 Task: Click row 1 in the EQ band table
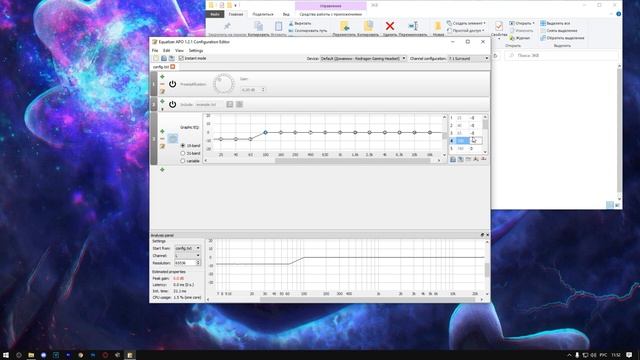click(x=465, y=118)
